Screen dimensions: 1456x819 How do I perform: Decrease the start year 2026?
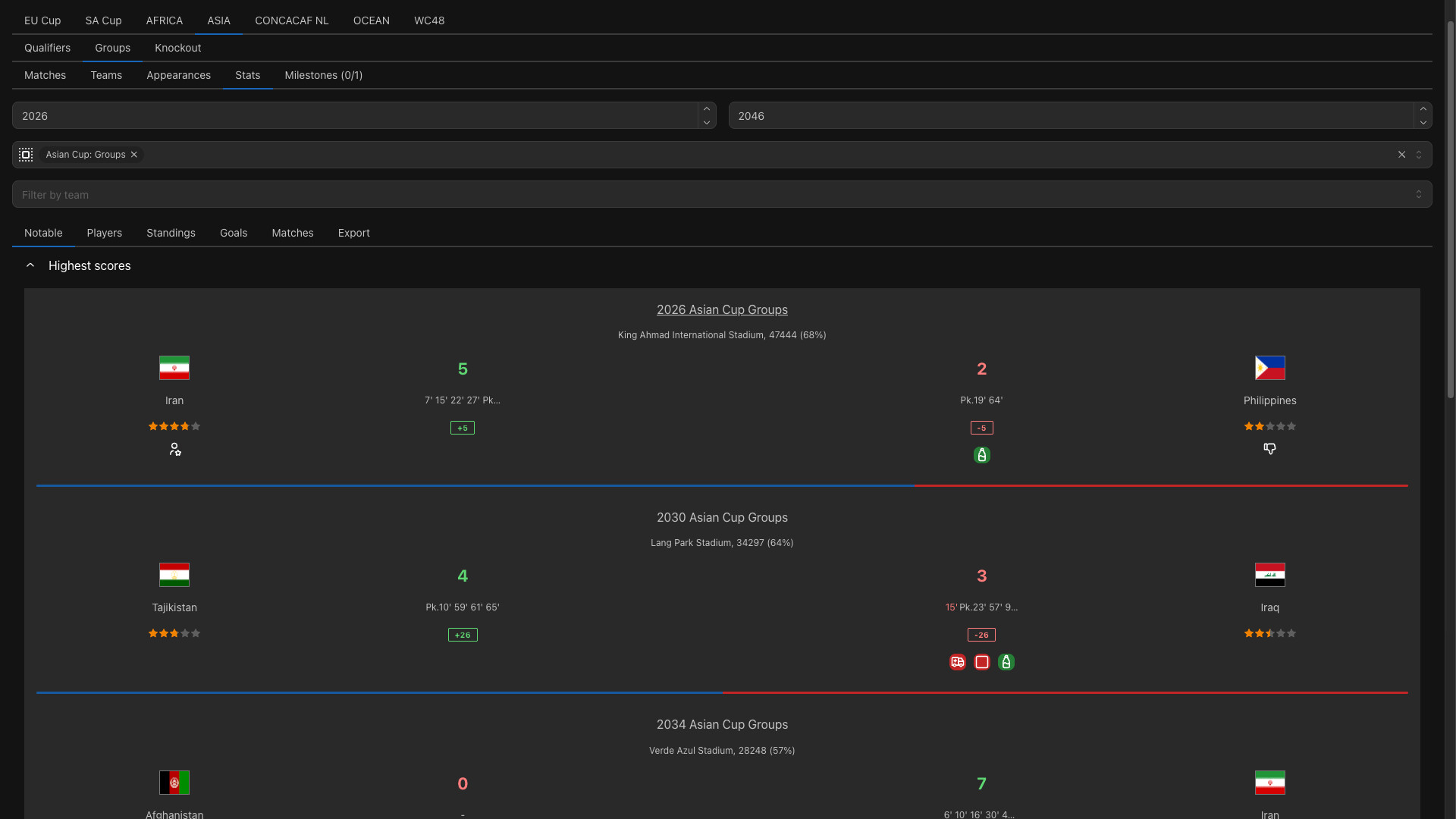coord(707,122)
